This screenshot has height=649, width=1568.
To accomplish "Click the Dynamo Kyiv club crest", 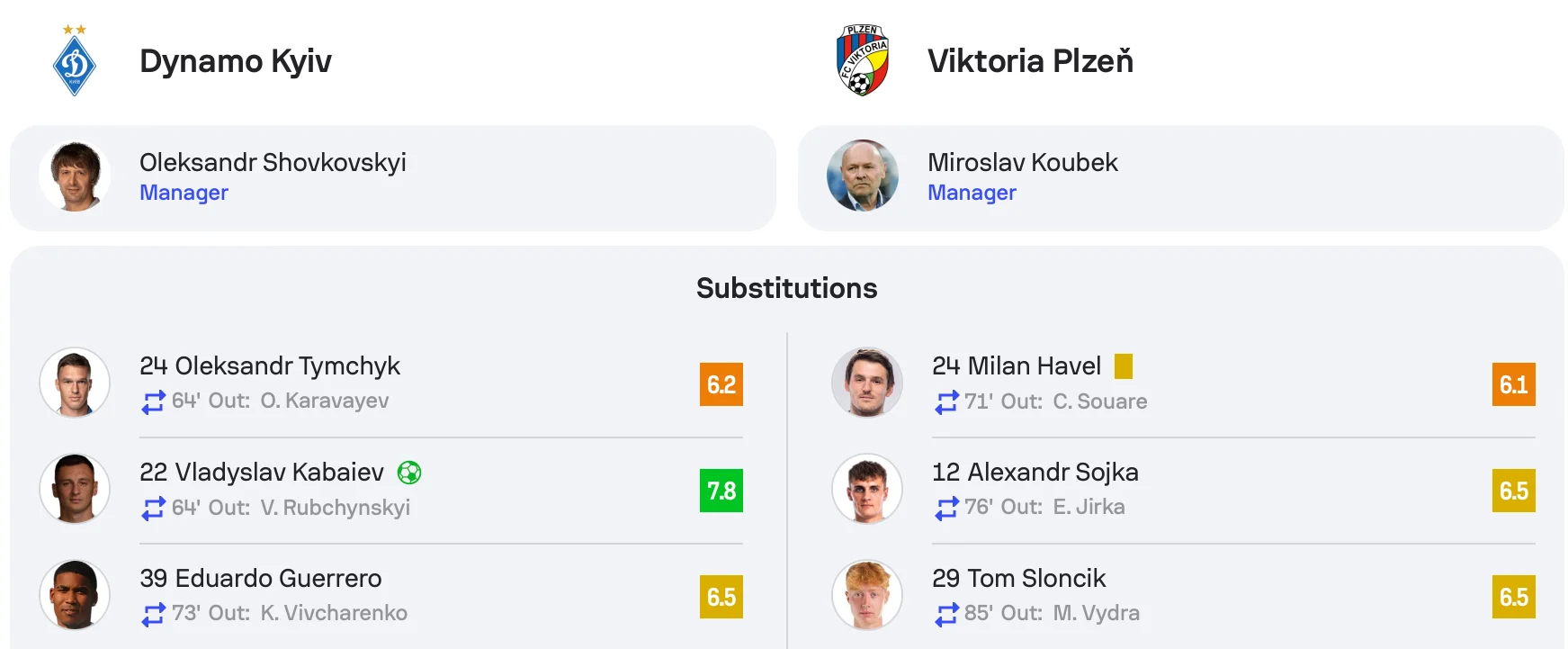I will (74, 61).
